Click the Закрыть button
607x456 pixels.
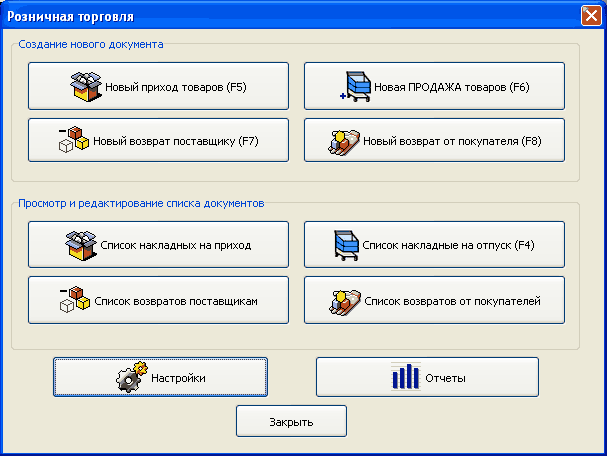tap(291, 421)
